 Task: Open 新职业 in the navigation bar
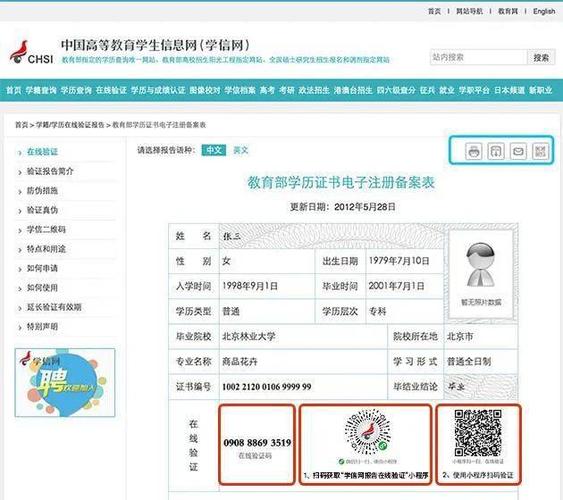click(541, 90)
